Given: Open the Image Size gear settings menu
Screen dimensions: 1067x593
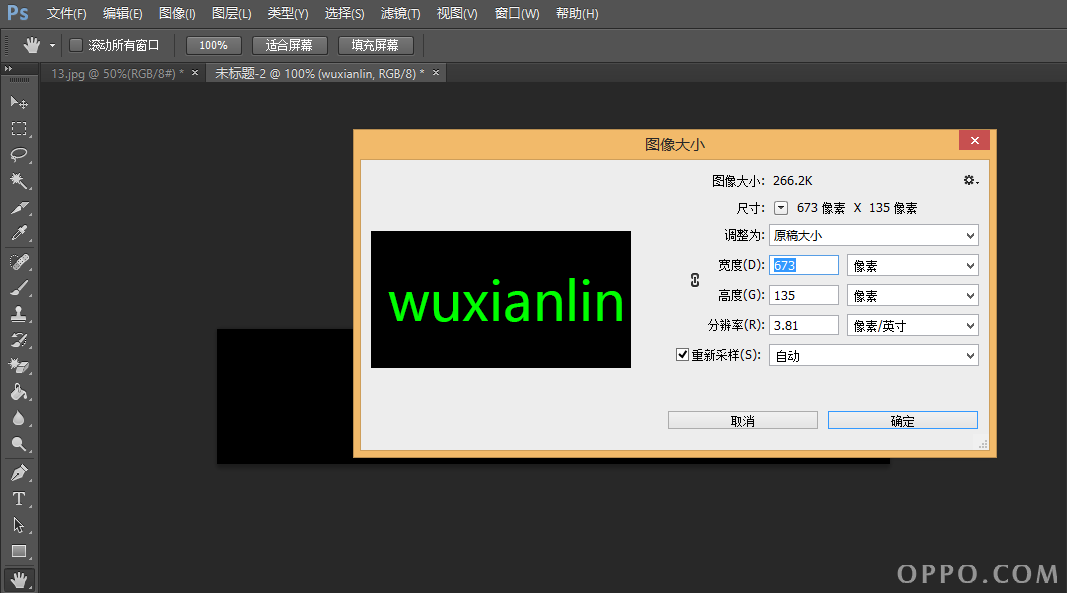Looking at the screenshot, I should (x=970, y=180).
